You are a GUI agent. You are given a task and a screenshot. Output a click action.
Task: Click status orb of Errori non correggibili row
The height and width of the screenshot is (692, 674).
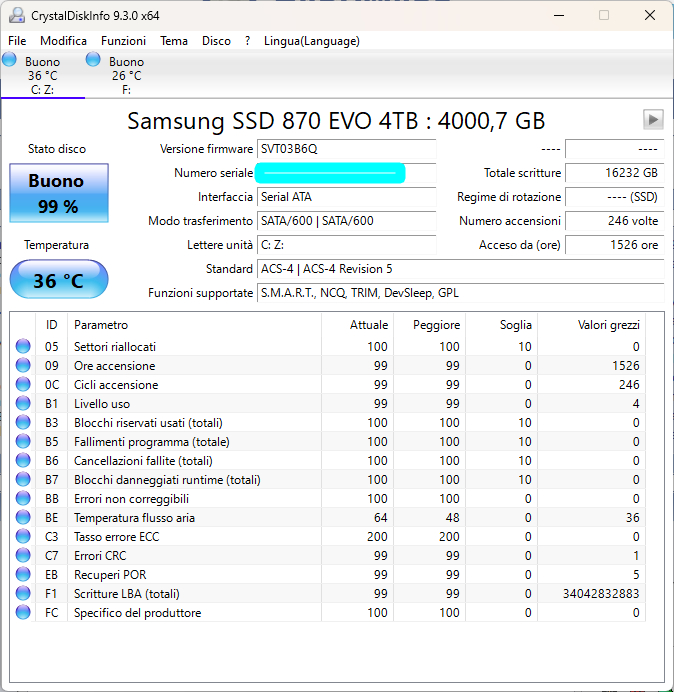pyautogui.click(x=23, y=498)
